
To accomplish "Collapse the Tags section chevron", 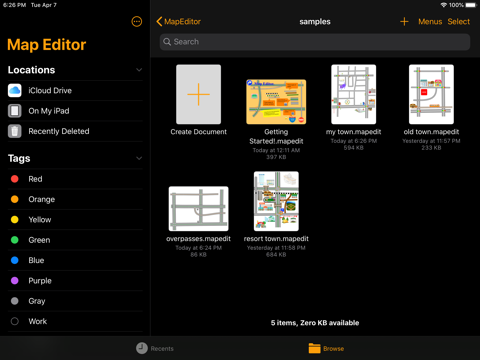I will tap(139, 158).
